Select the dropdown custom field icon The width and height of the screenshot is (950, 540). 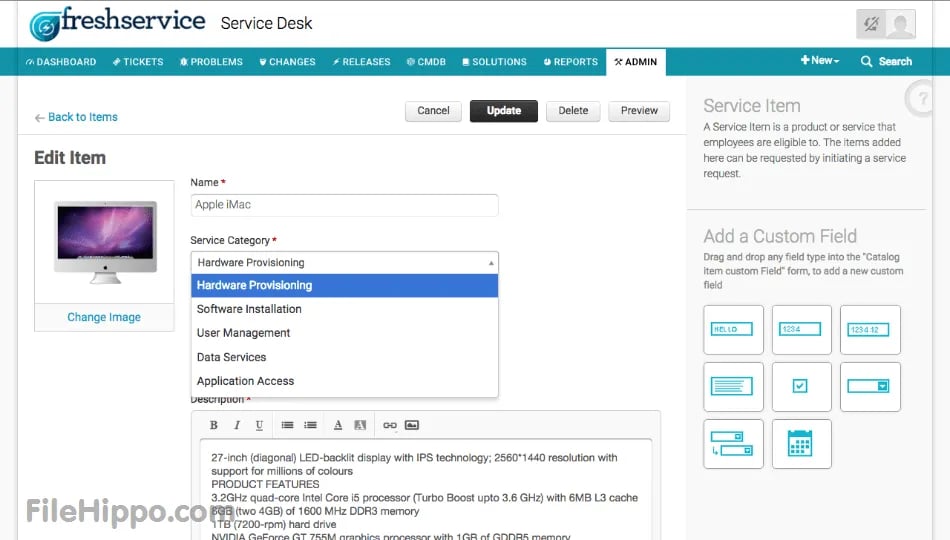870,387
